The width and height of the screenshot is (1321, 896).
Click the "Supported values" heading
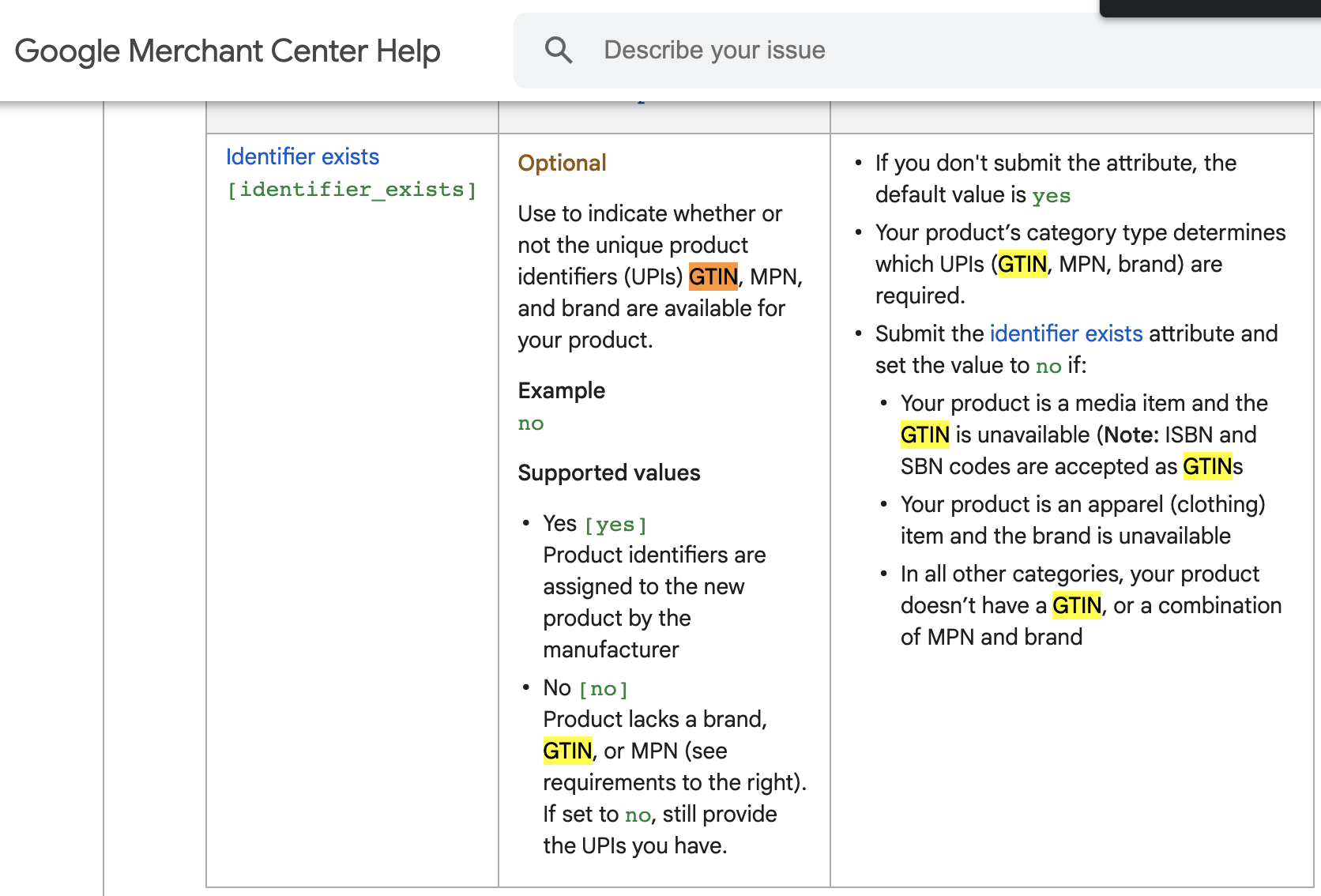click(608, 472)
